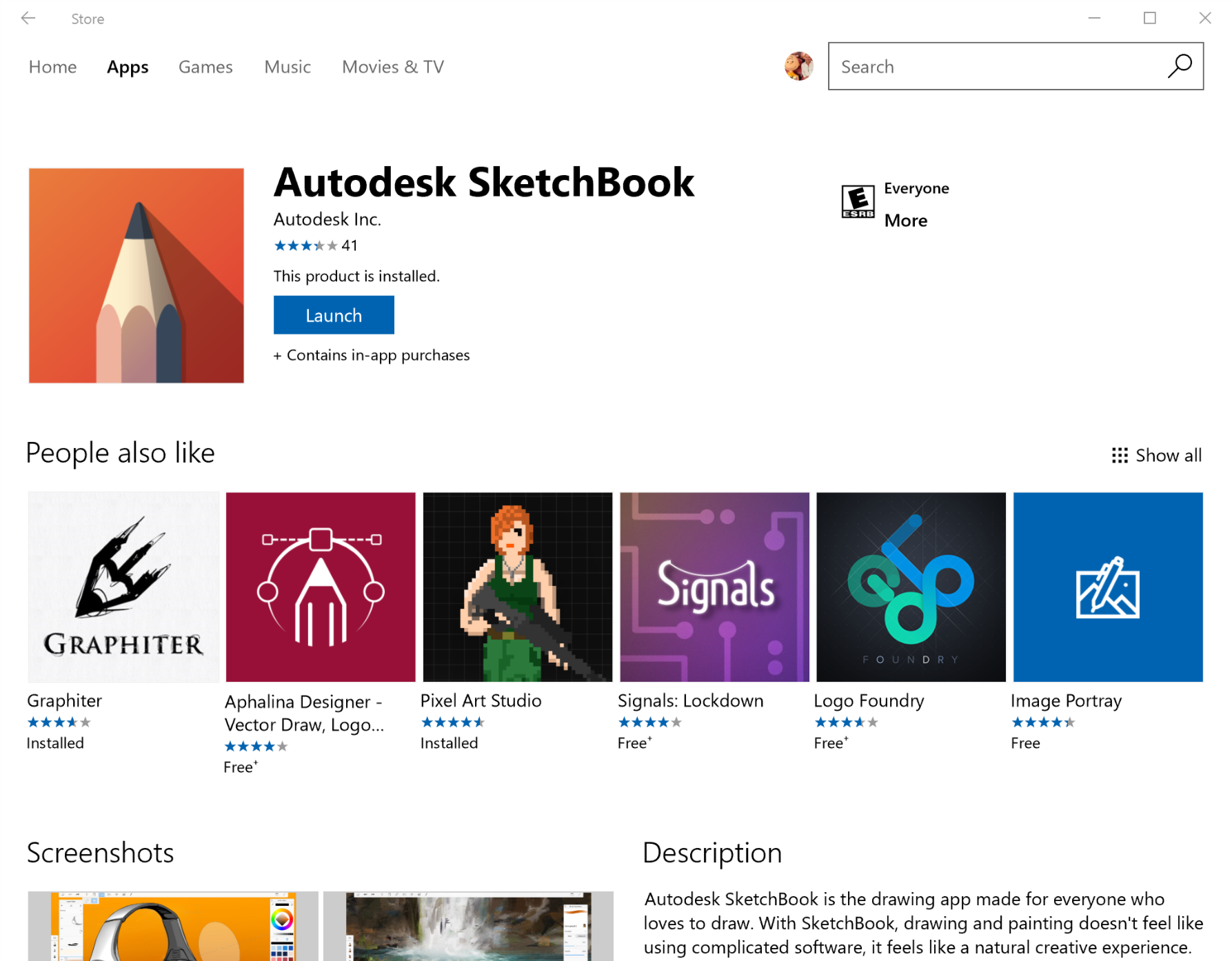This screenshot has height=961, width=1232.
Task: Switch to the Home tab
Action: click(x=52, y=67)
